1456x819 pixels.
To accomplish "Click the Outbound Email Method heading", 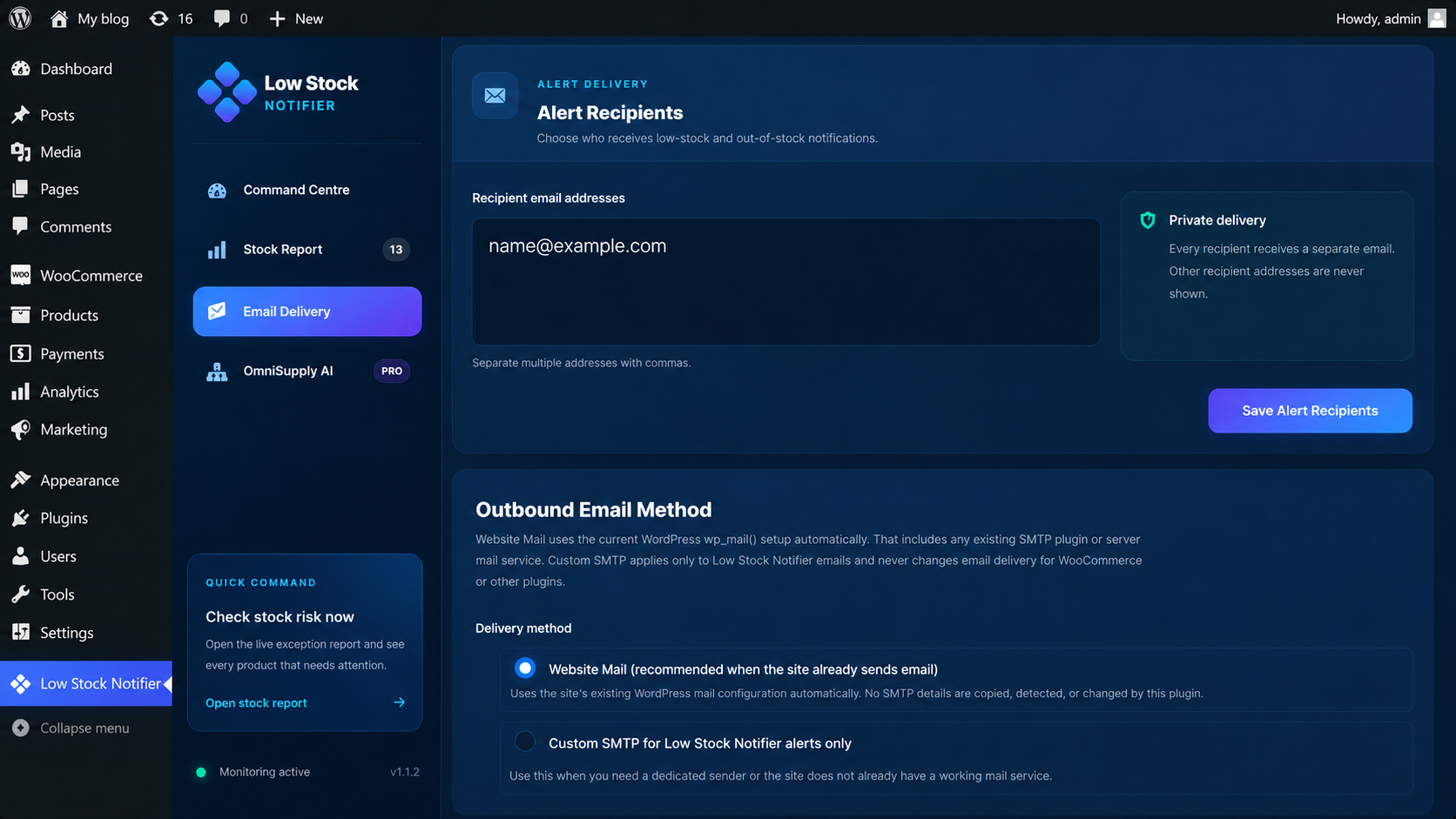I will 593,509.
